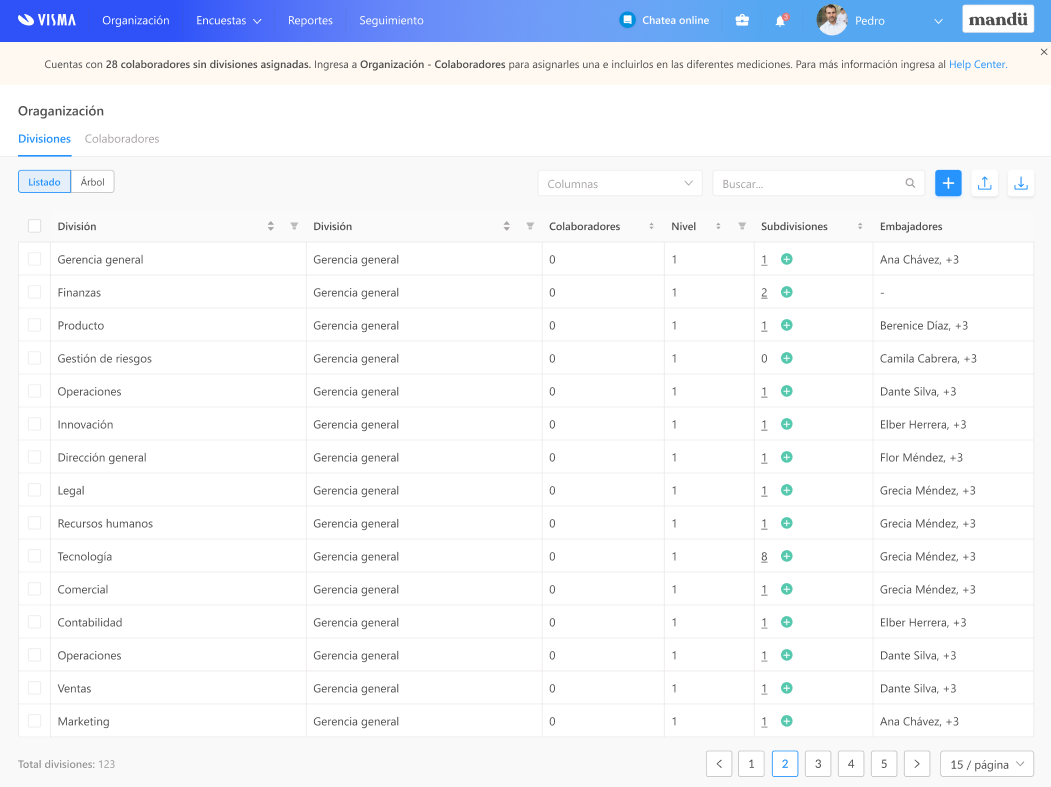The height and width of the screenshot is (787, 1051).
Task: Click the blue add division plus button
Action: (948, 183)
